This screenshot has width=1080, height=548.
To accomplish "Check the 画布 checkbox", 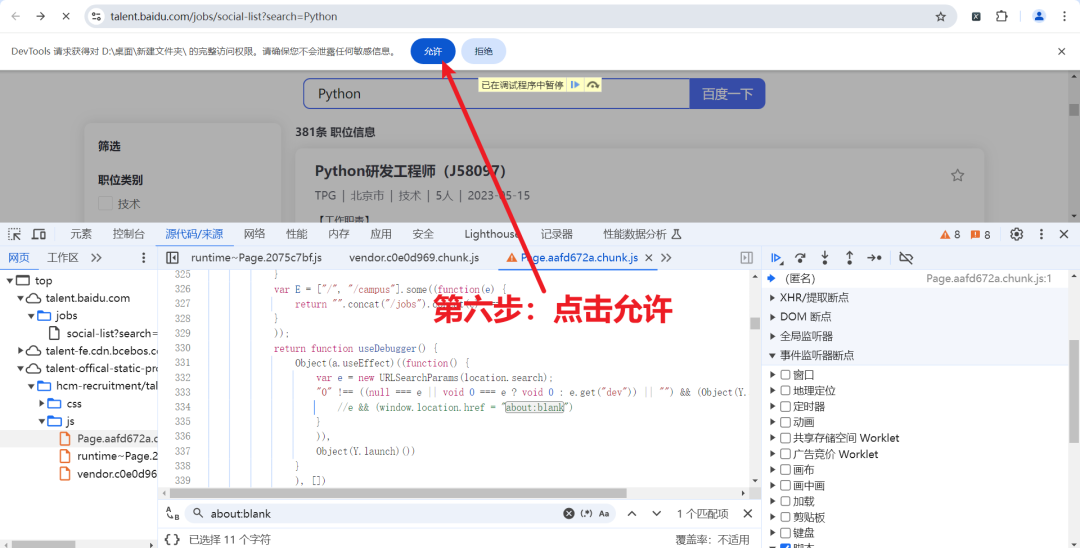I will (785, 470).
